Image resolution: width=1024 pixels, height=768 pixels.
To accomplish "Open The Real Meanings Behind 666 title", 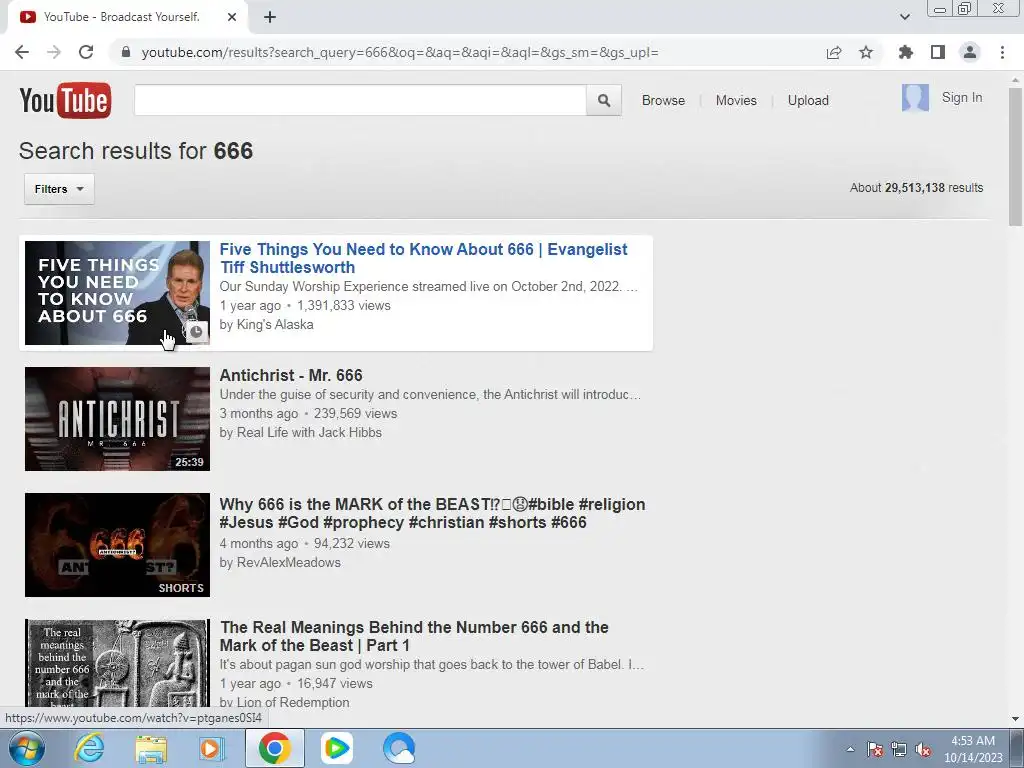I will click(x=414, y=636).
